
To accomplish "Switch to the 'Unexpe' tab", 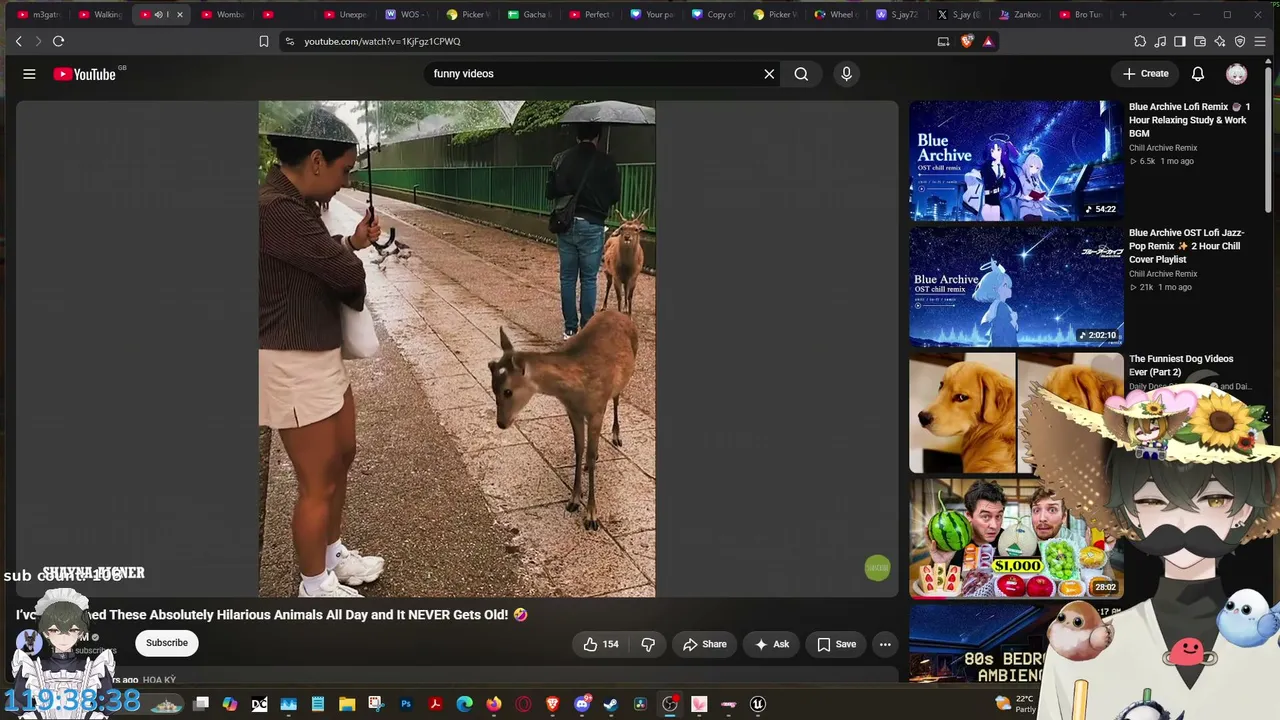I will (x=346, y=15).
